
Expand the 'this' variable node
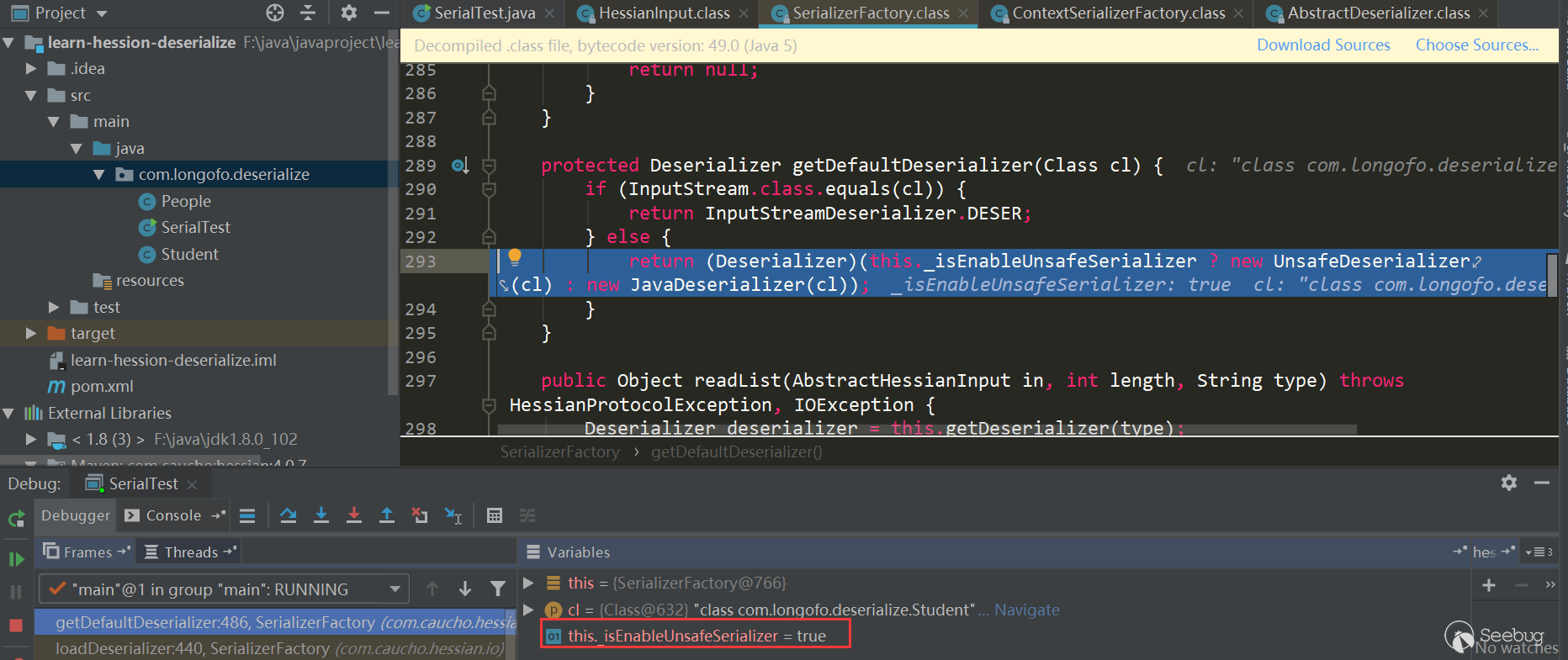pos(528,583)
